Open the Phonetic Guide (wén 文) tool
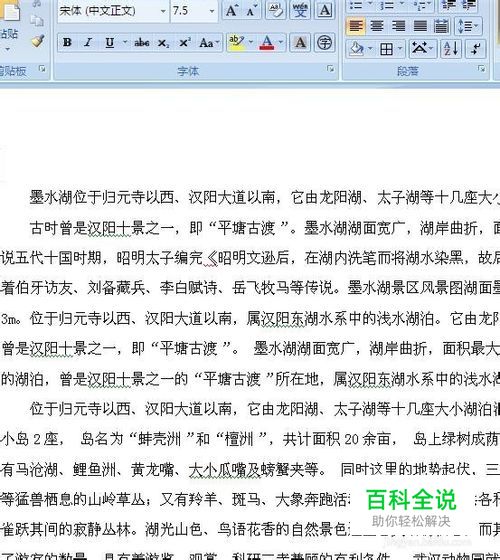Viewport: 500px width, 560px height. click(300, 11)
